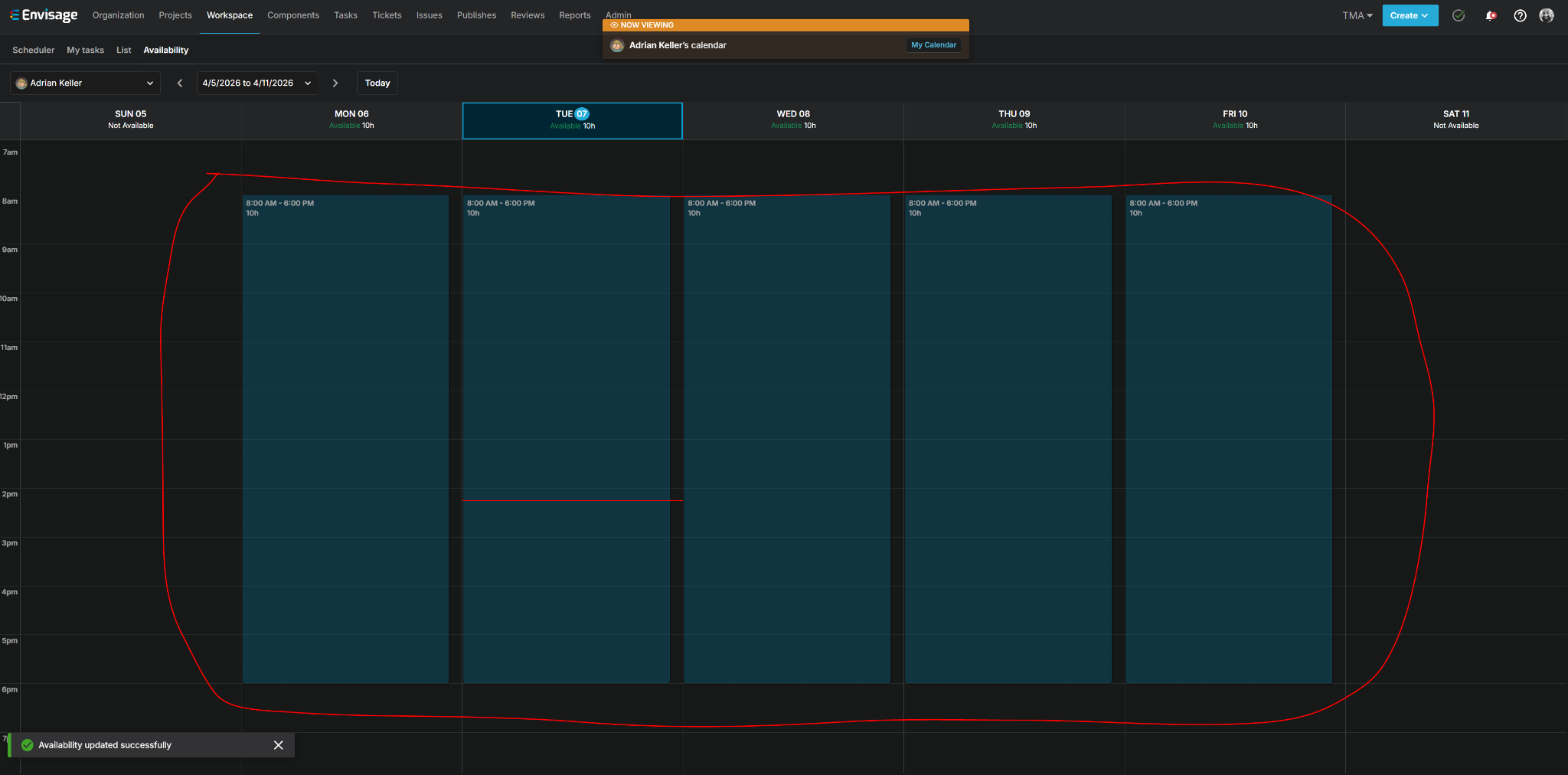Open the notifications bell icon

click(1490, 15)
